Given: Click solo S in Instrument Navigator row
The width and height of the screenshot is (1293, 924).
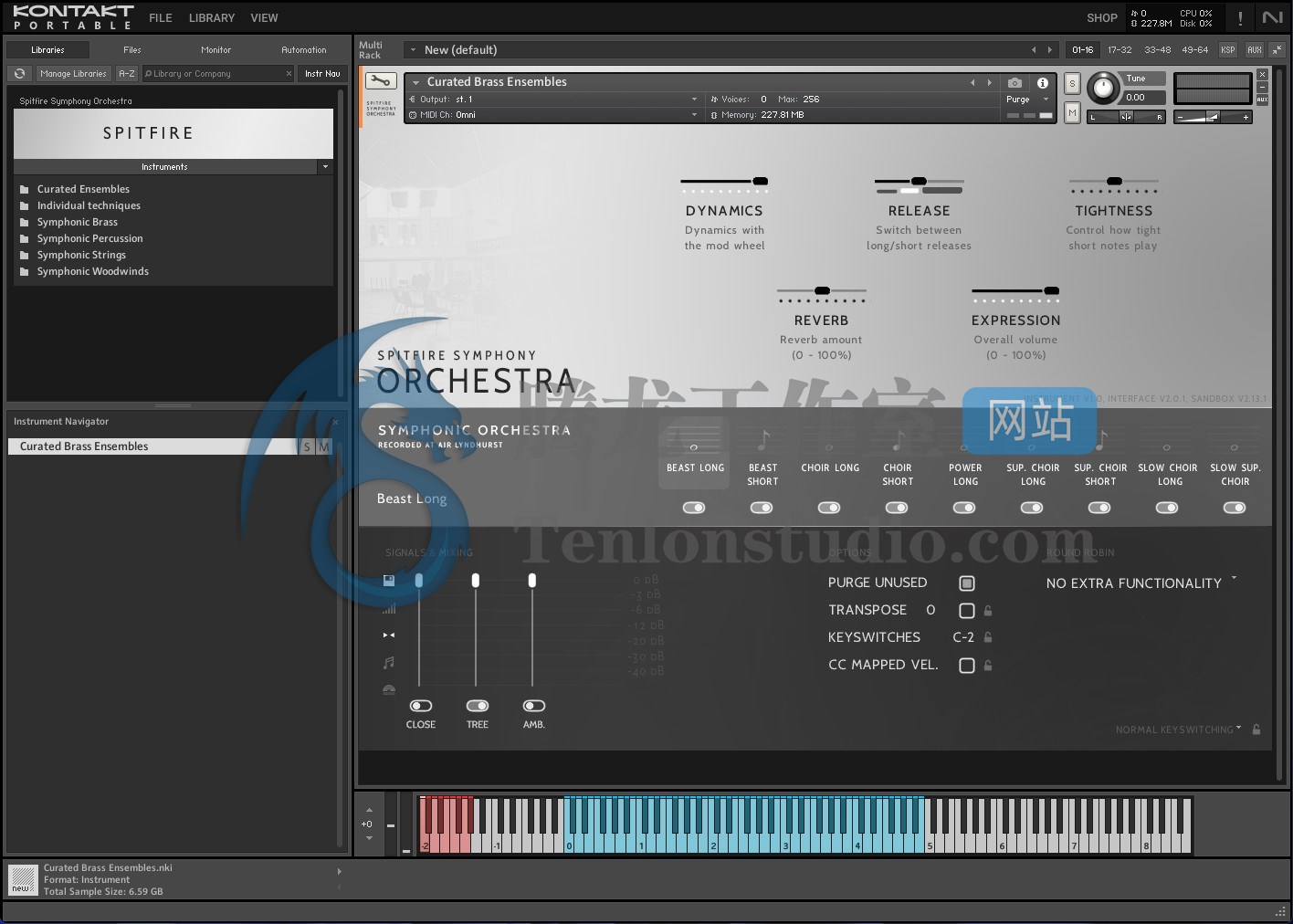Looking at the screenshot, I should (307, 446).
